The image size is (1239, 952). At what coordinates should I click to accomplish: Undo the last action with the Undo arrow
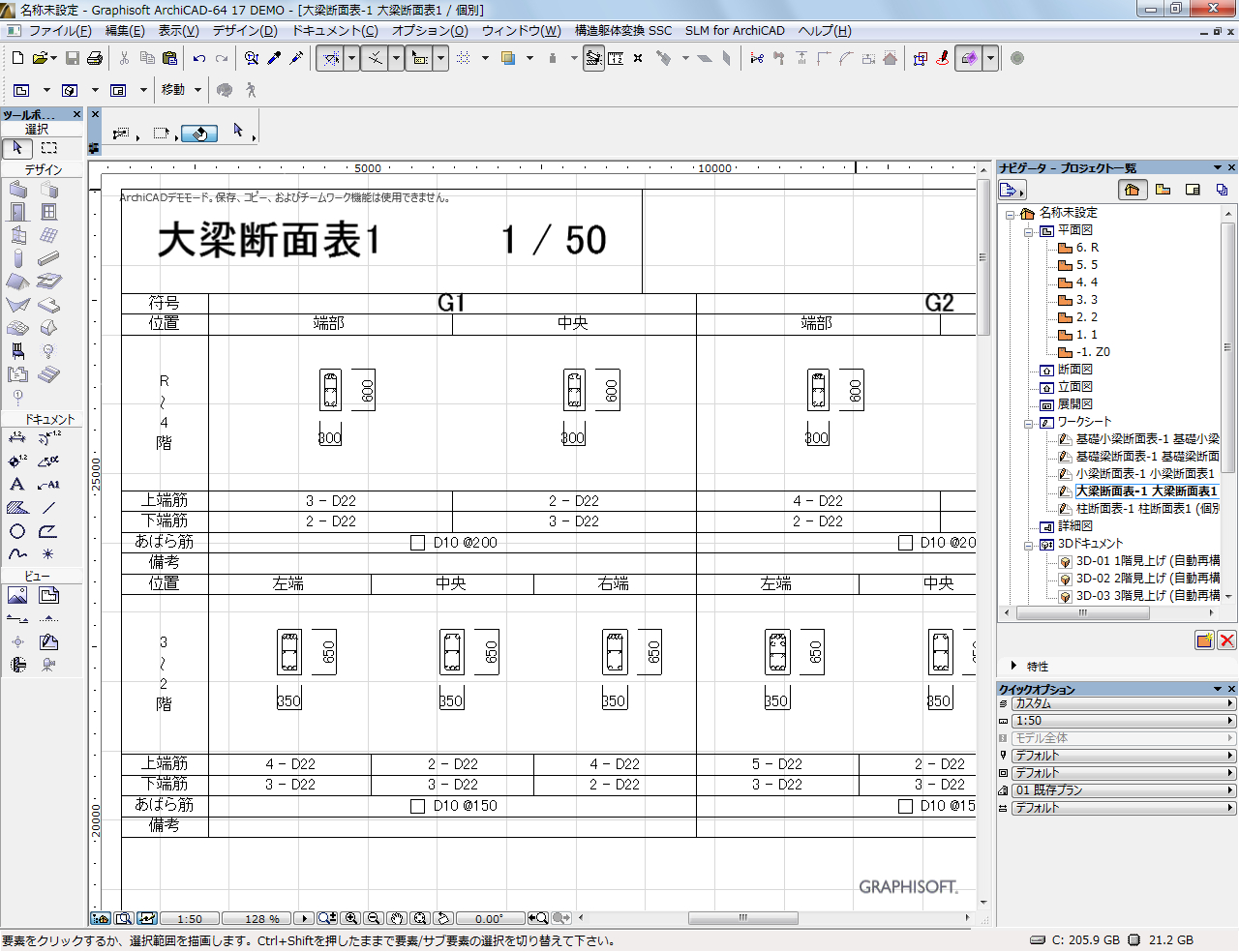click(x=198, y=58)
